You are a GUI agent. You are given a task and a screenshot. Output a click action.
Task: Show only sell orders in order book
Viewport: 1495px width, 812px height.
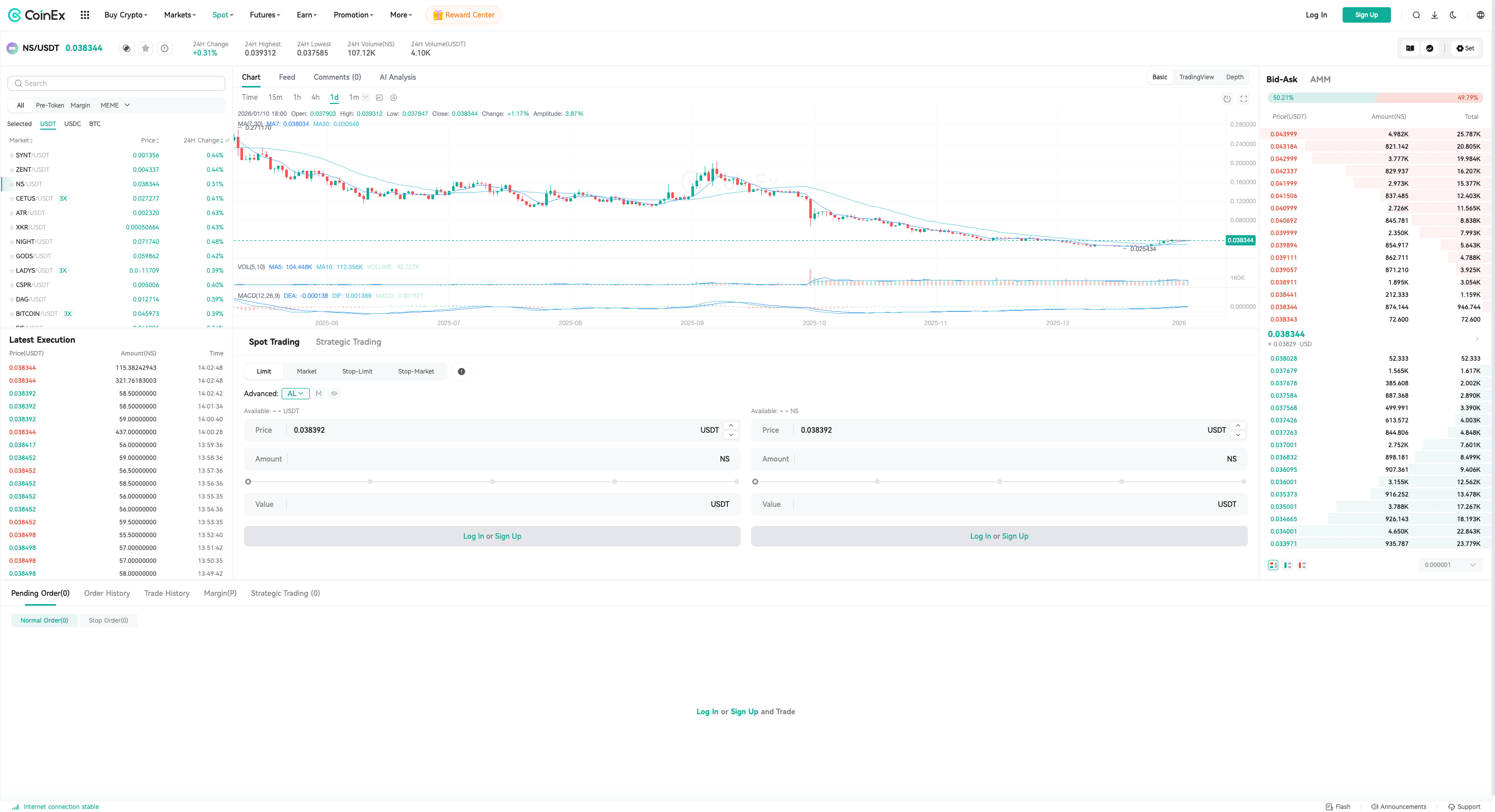(1302, 565)
